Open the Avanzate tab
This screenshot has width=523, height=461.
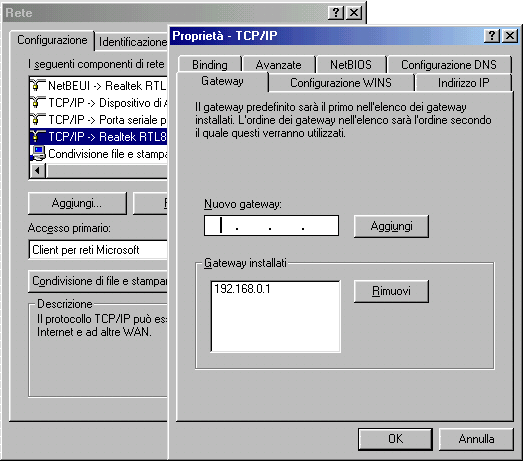[x=279, y=65]
